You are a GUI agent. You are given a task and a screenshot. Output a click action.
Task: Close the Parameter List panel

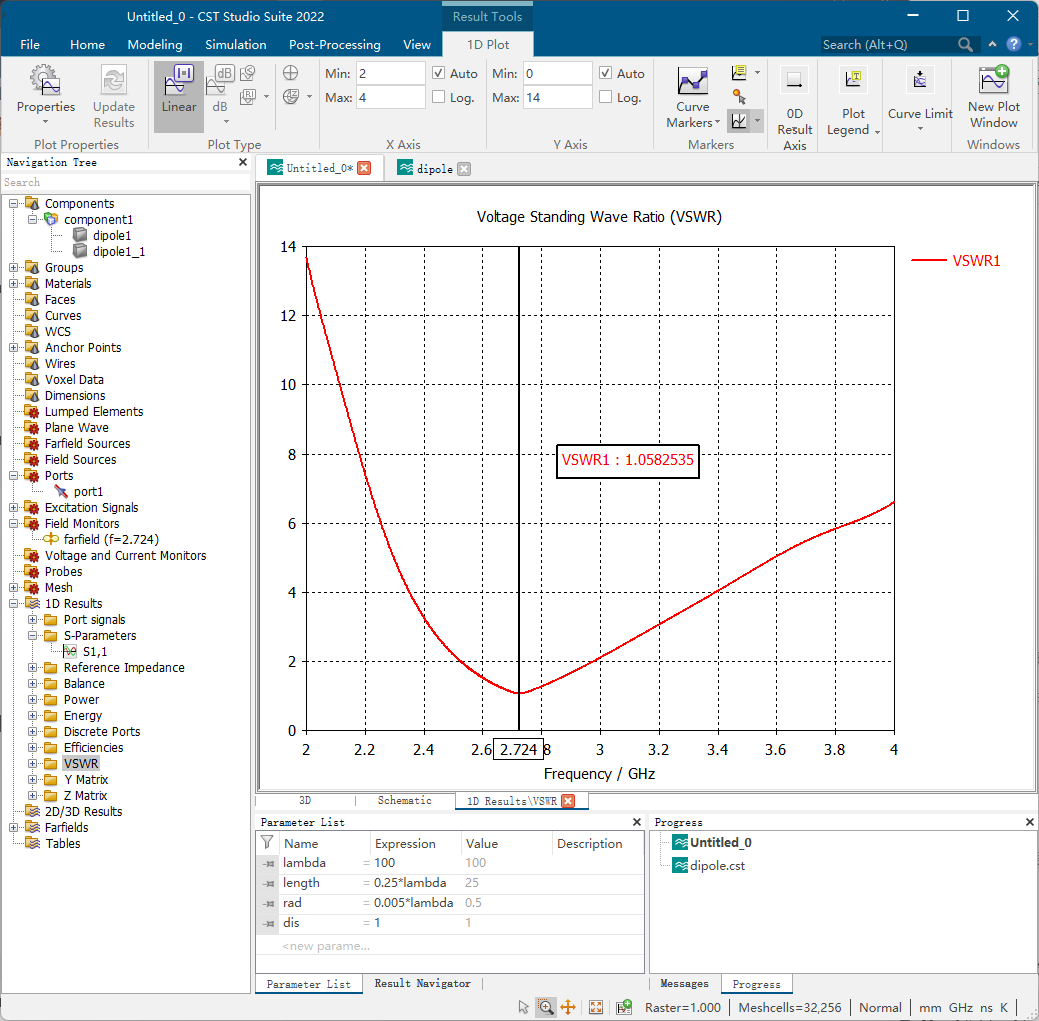pos(637,822)
